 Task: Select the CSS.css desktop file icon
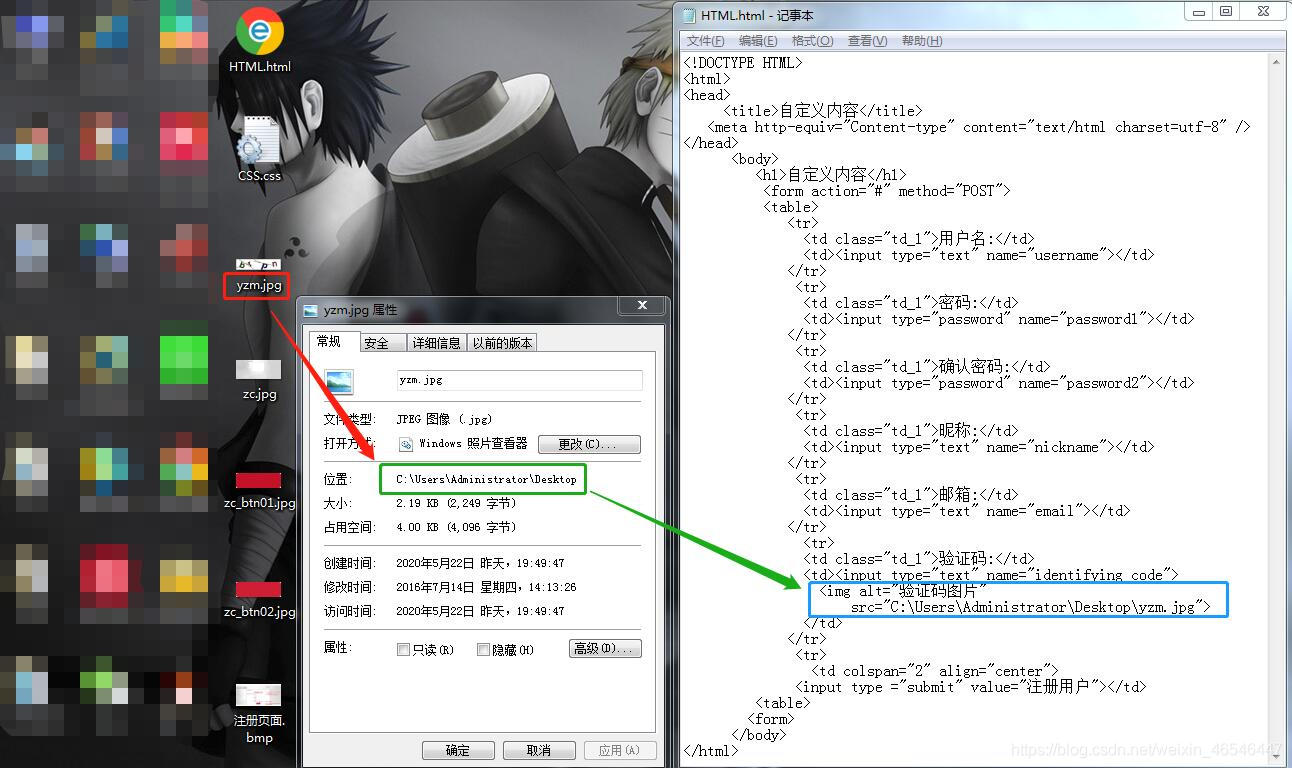[259, 148]
